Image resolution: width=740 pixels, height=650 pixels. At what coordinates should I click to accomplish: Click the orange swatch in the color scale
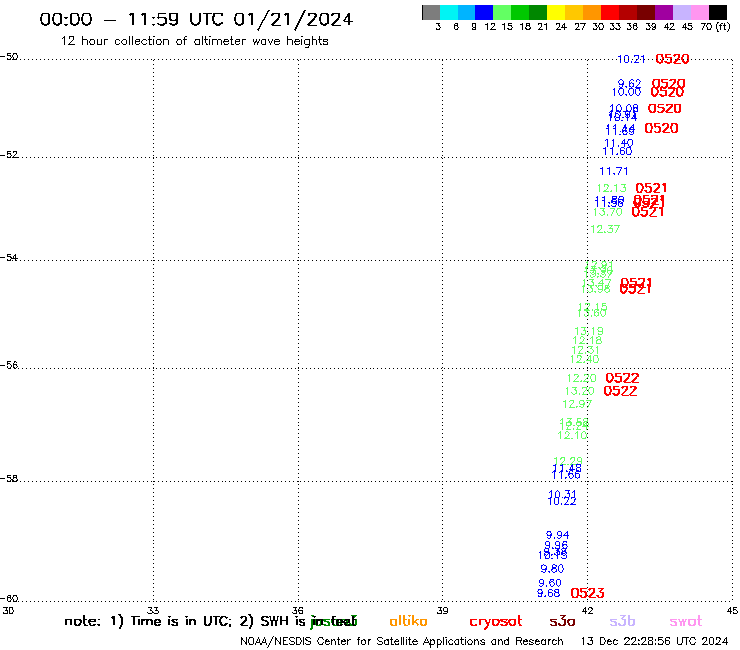592,12
